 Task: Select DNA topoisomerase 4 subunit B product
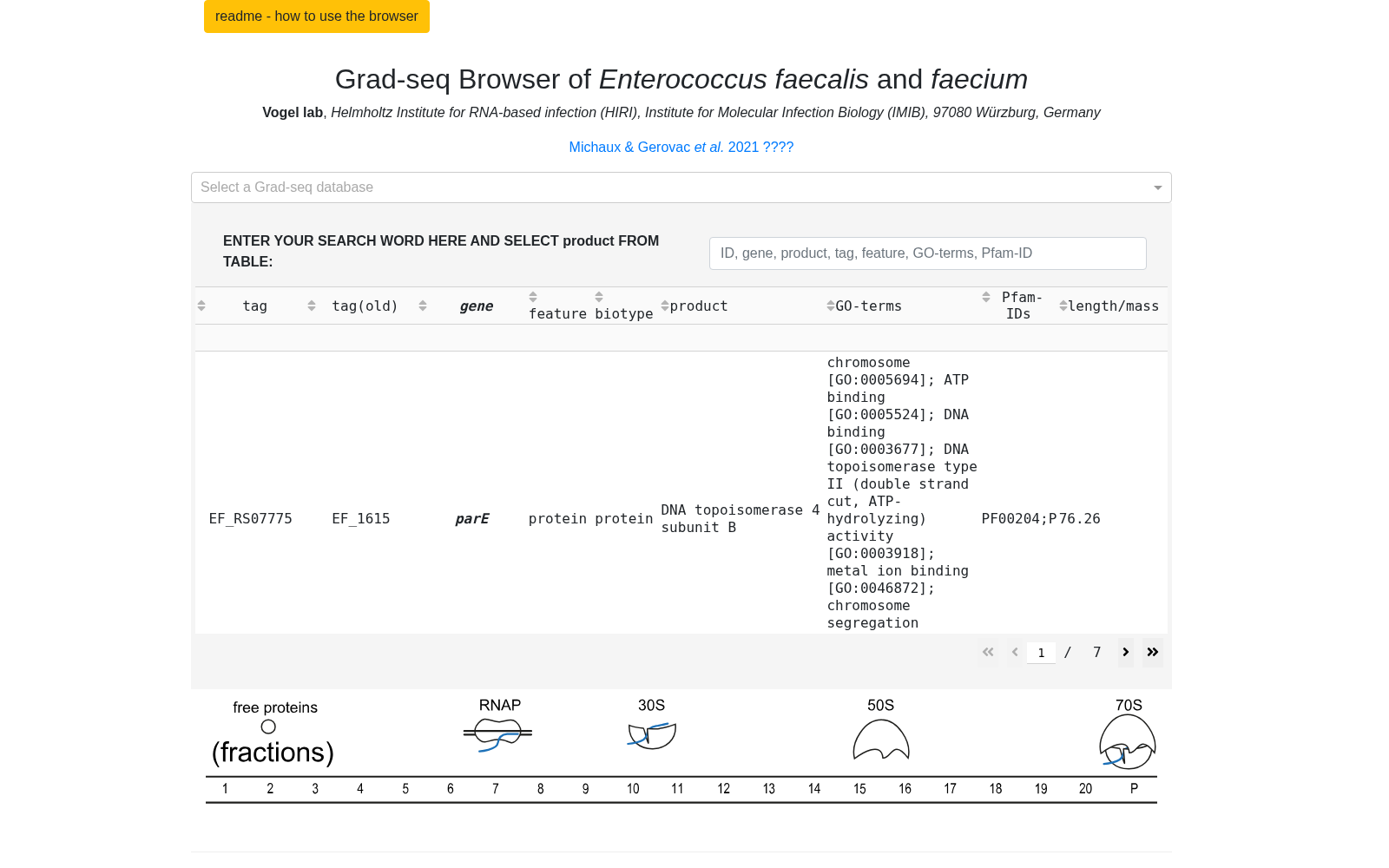pyautogui.click(x=740, y=519)
